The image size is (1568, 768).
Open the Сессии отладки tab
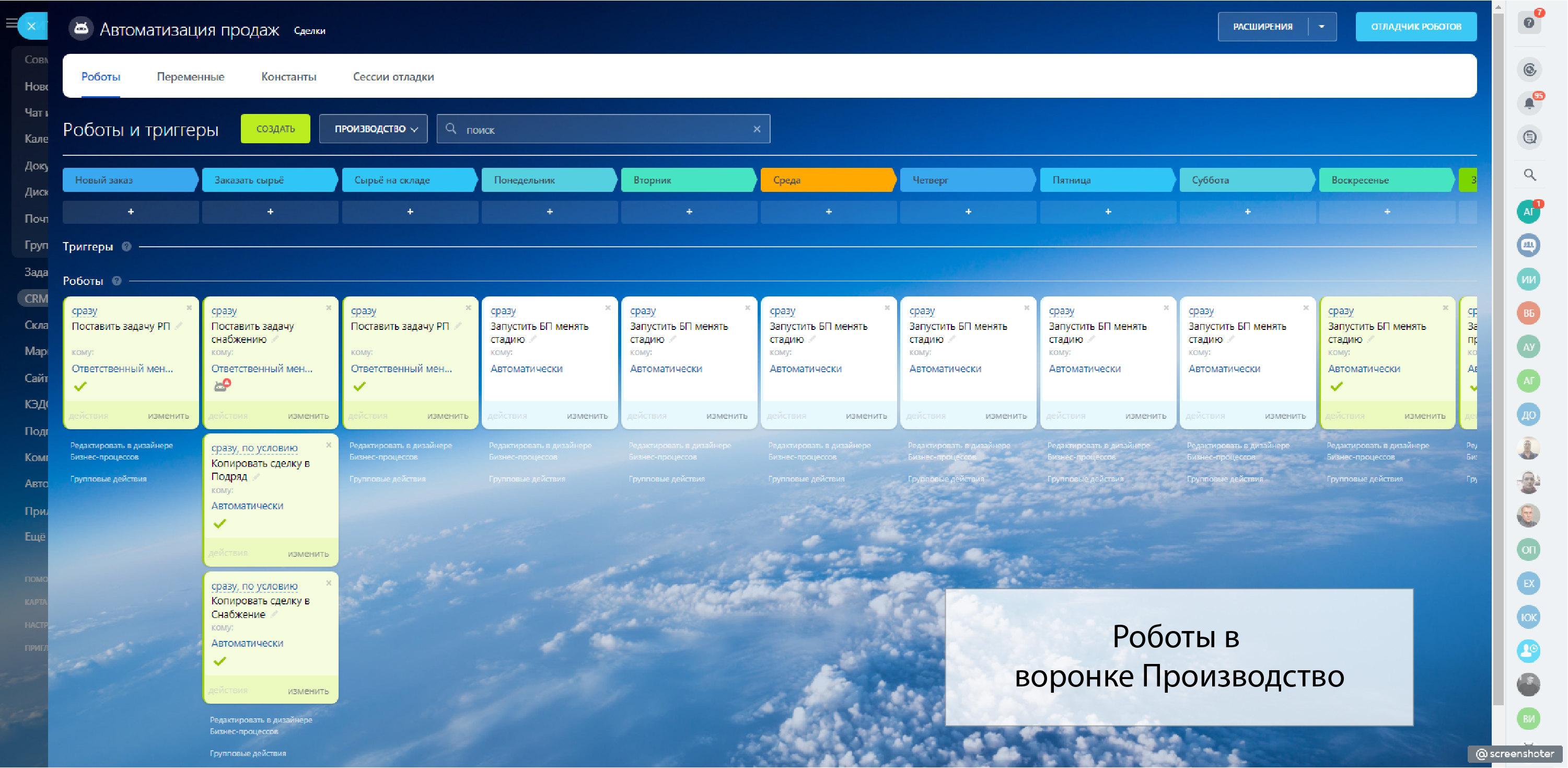[393, 77]
